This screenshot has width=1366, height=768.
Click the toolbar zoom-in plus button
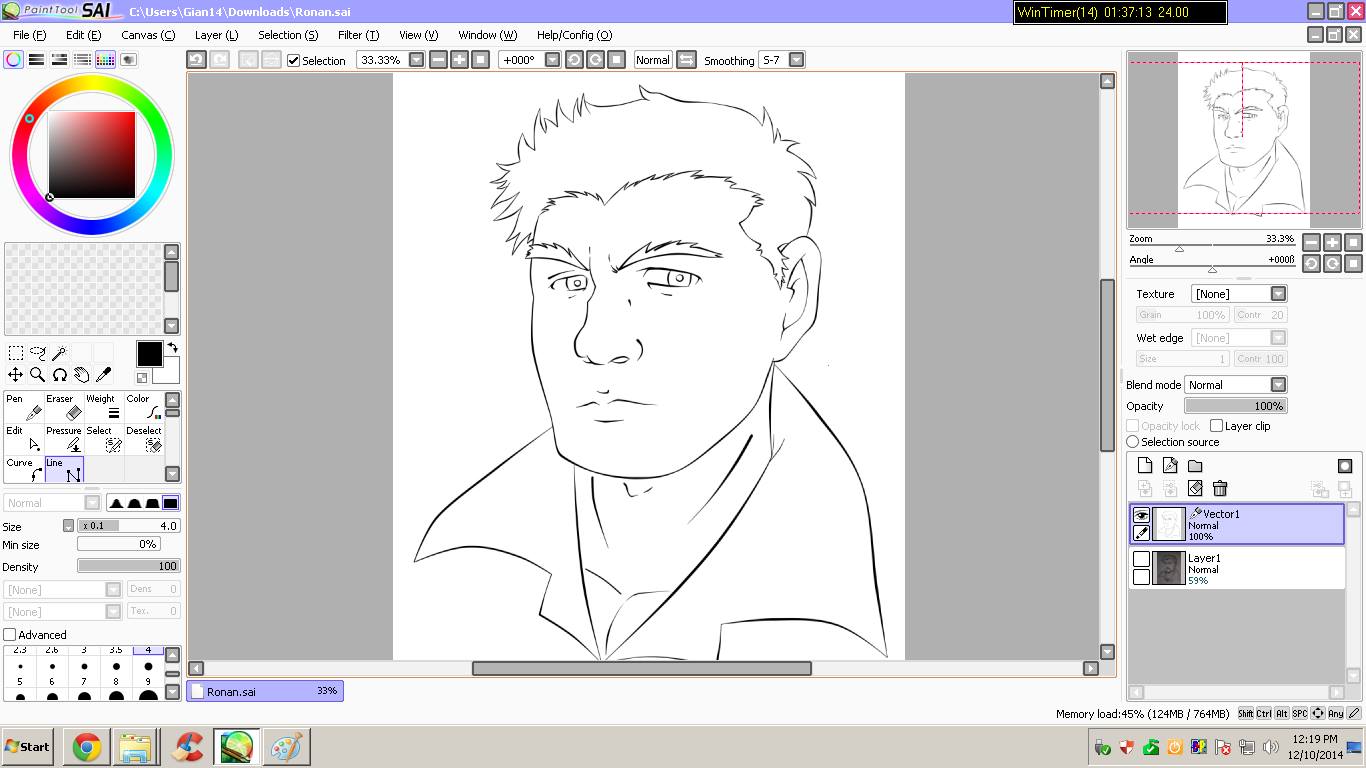459,60
